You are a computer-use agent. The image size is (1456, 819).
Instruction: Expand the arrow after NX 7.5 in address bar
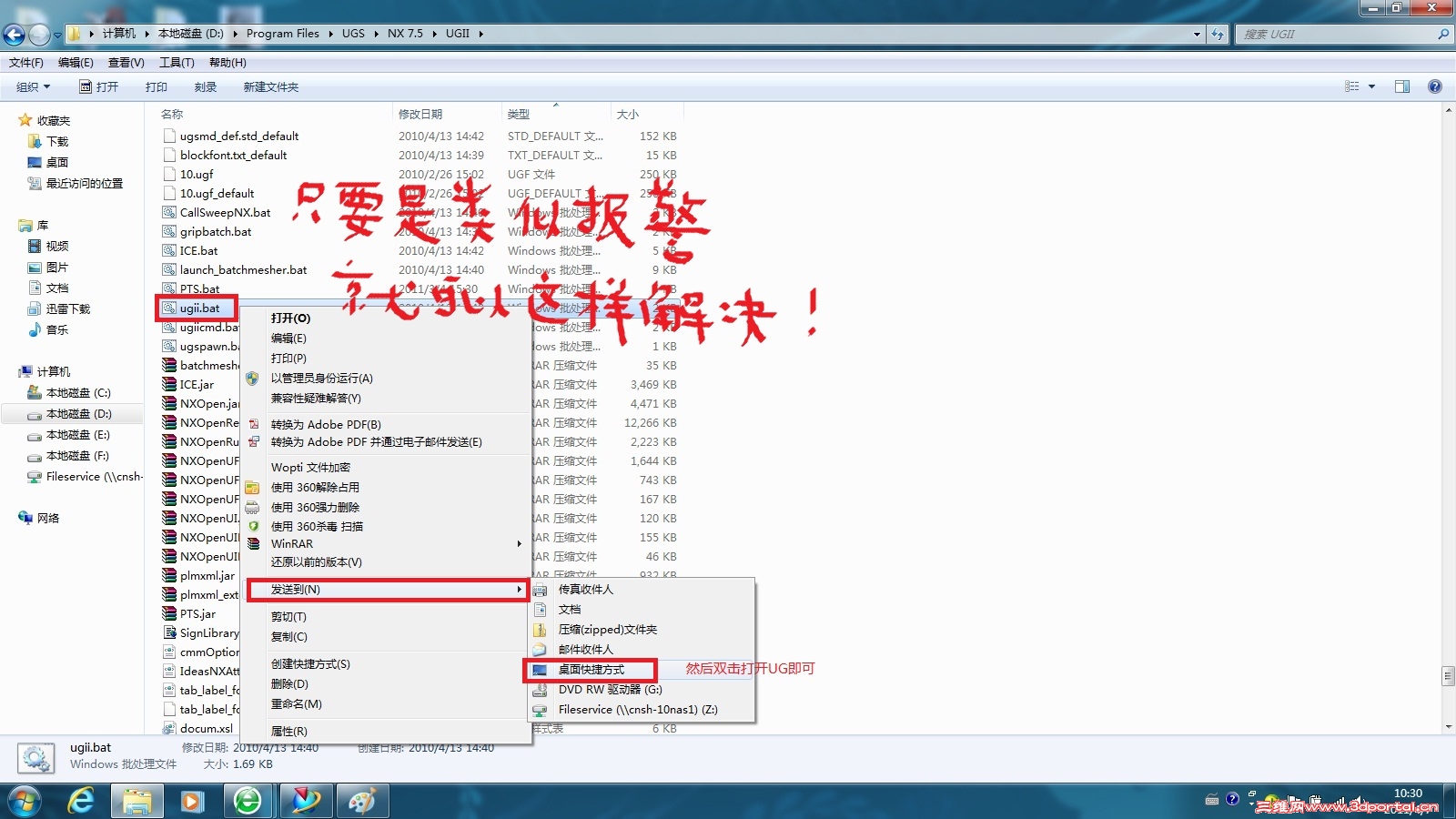[435, 34]
